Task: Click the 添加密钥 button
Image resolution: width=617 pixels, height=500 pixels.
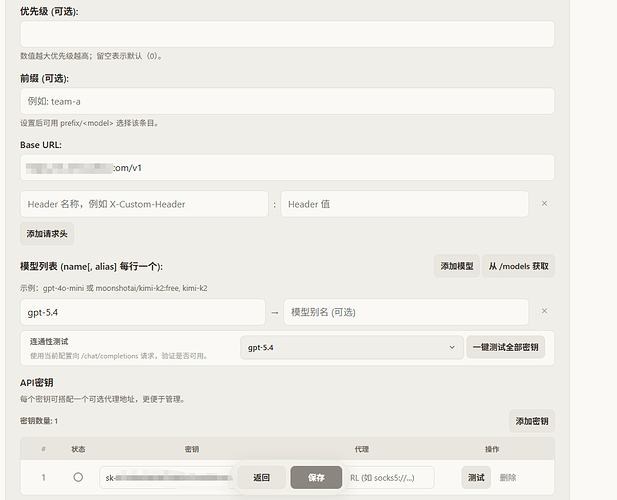Action: (532, 421)
